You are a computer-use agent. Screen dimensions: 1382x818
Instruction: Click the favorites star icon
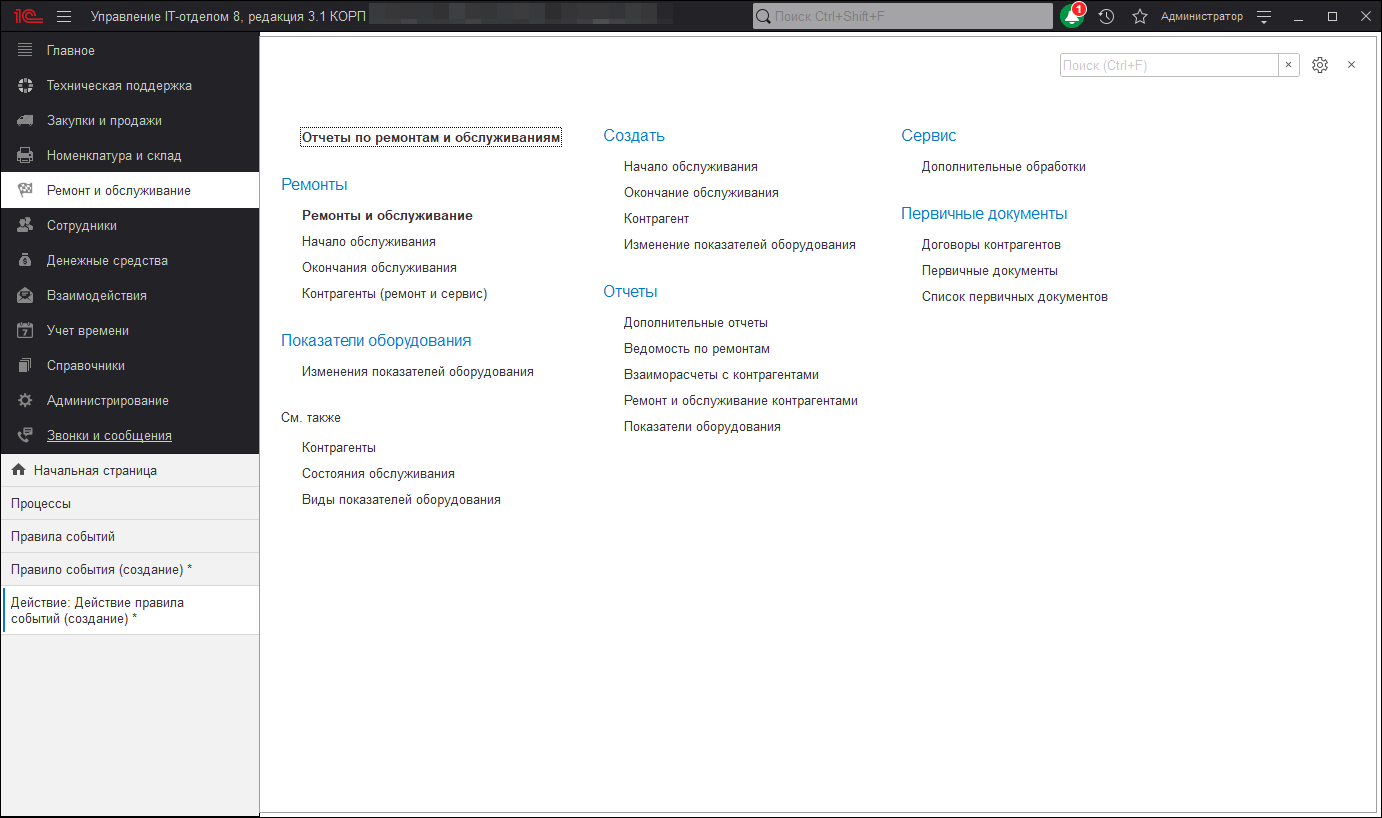pyautogui.click(x=1139, y=16)
